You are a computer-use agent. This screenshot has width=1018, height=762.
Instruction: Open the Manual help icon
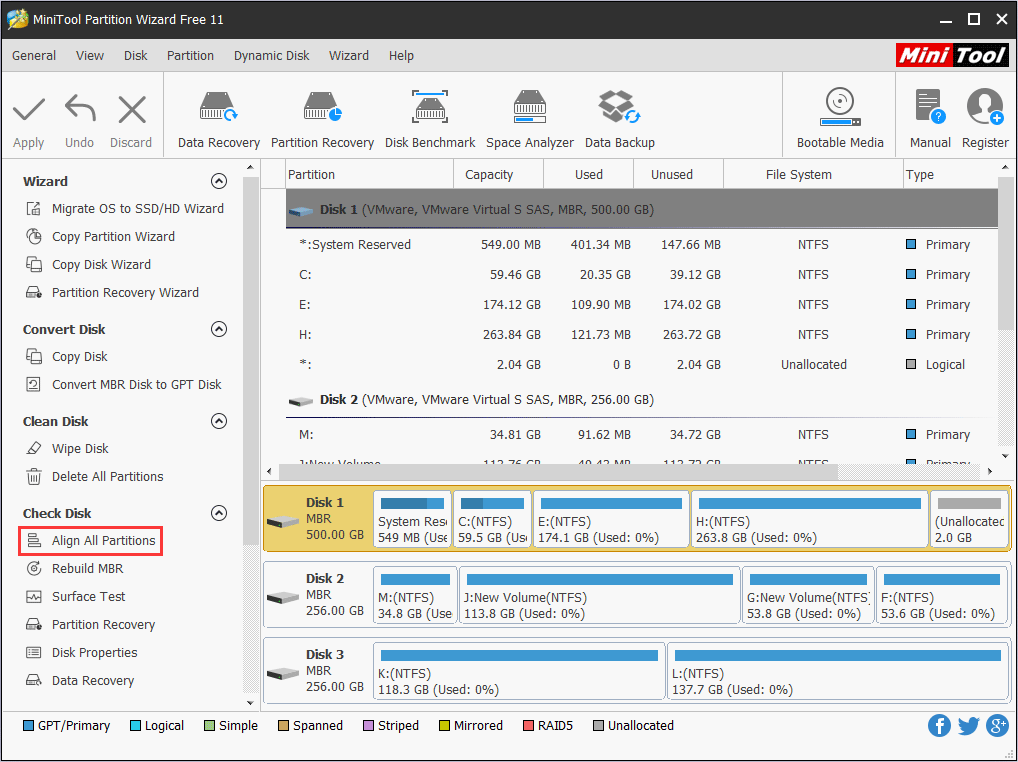click(930, 107)
